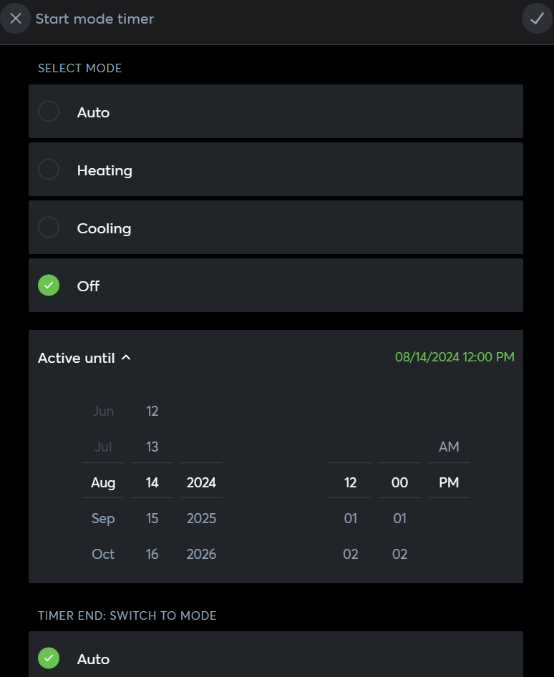Set minutes to 02 in the minute wheel
This screenshot has height=677, width=554.
399,554
